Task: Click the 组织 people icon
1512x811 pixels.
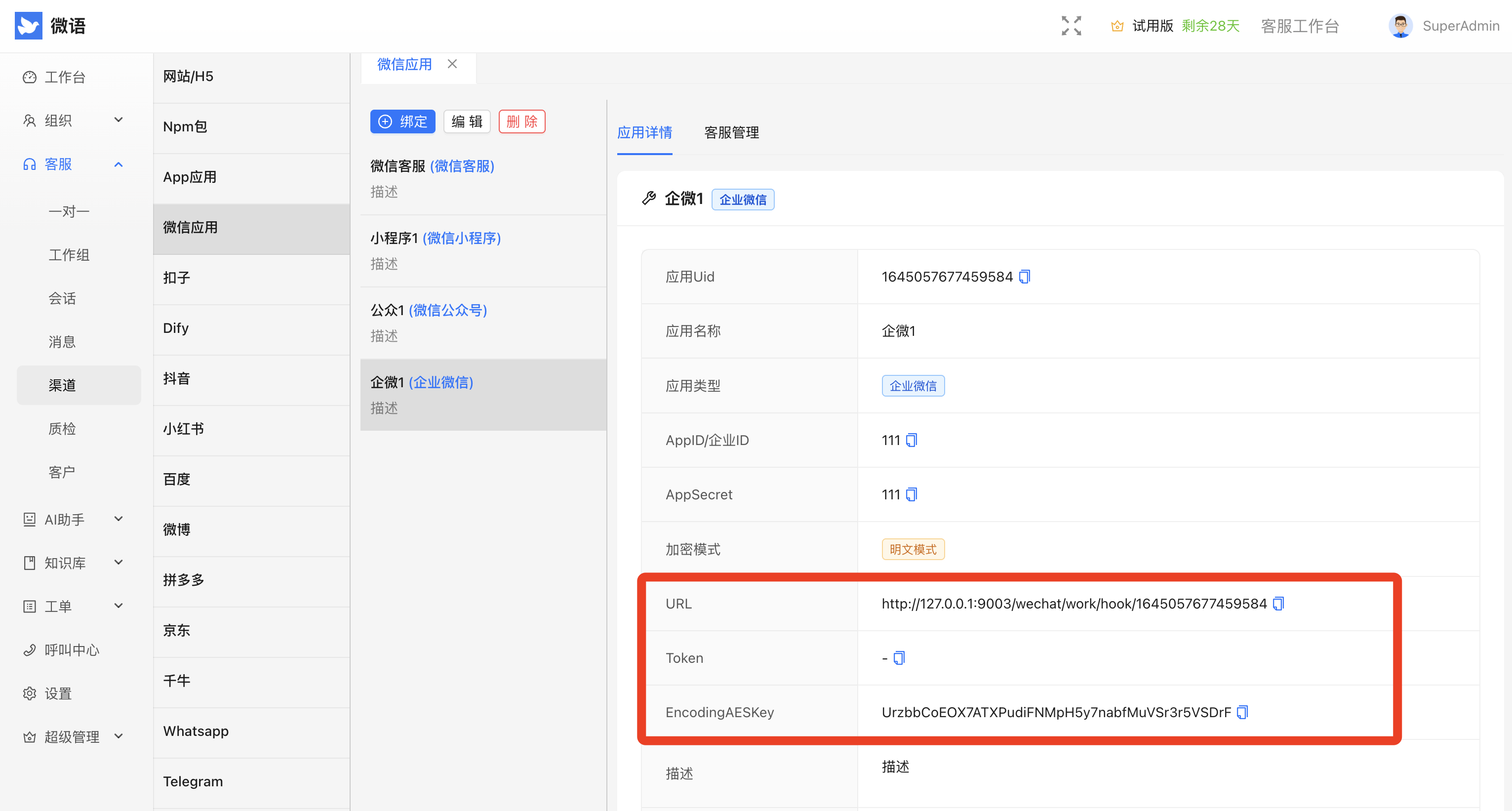Action: [x=29, y=121]
